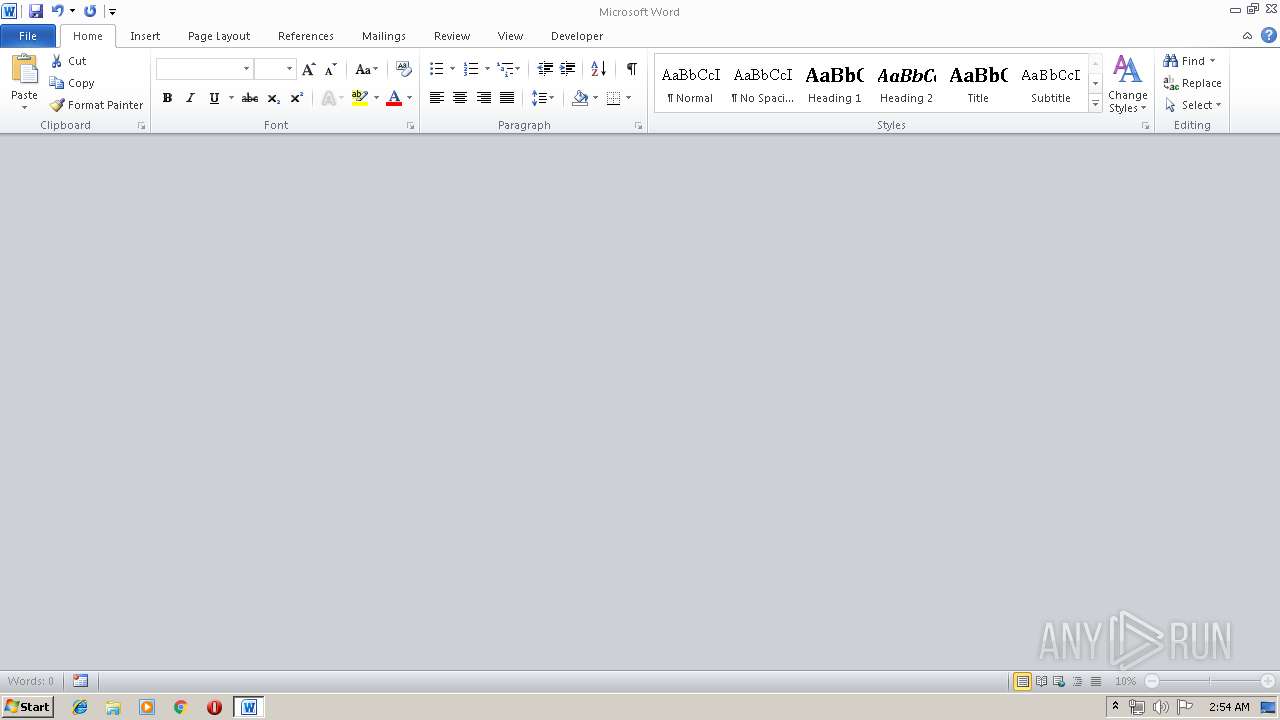Switch to the References tab

306,36
